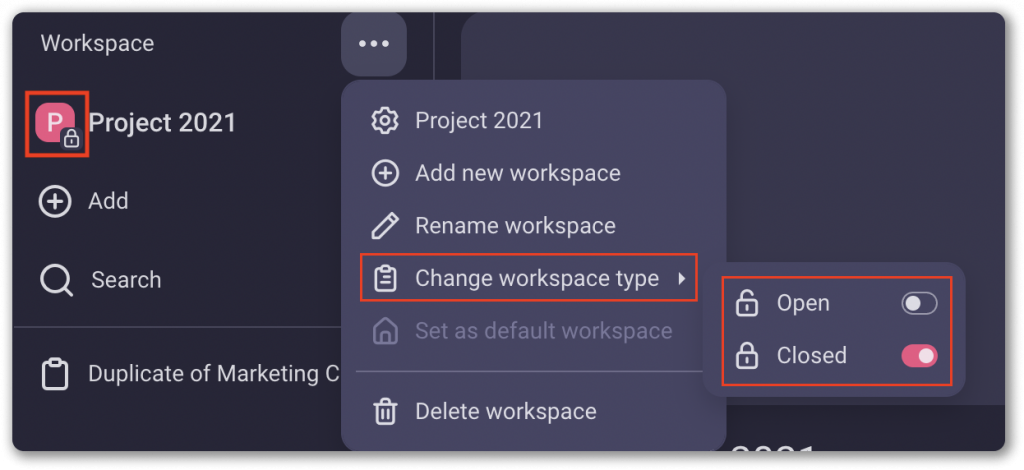Screen dimensions: 1024x470
Task: Click the gear icon beside Project 2021
Action: [385, 121]
